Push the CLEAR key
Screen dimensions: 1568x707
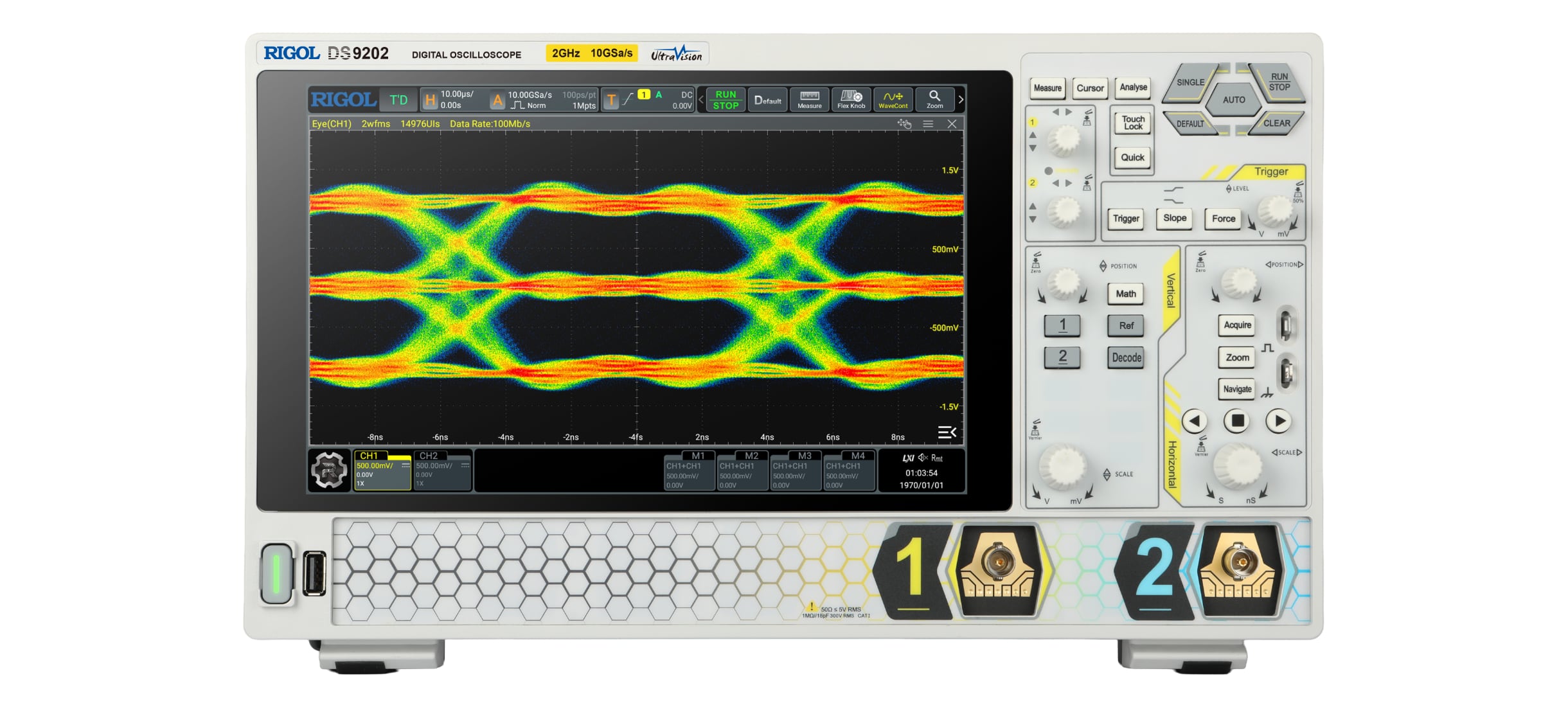pyautogui.click(x=1276, y=123)
